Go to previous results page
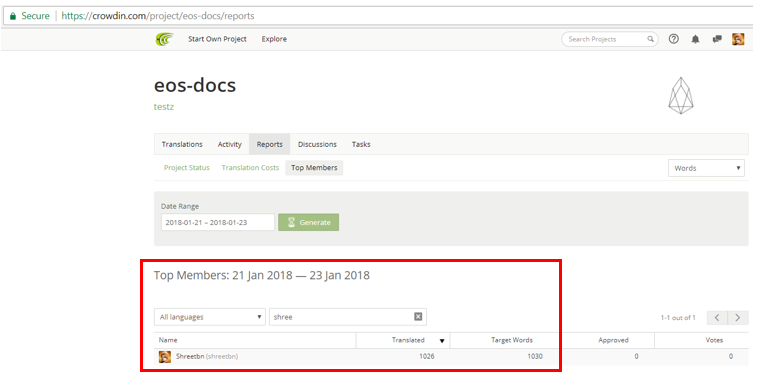This screenshot has width=757, height=374. [717, 318]
